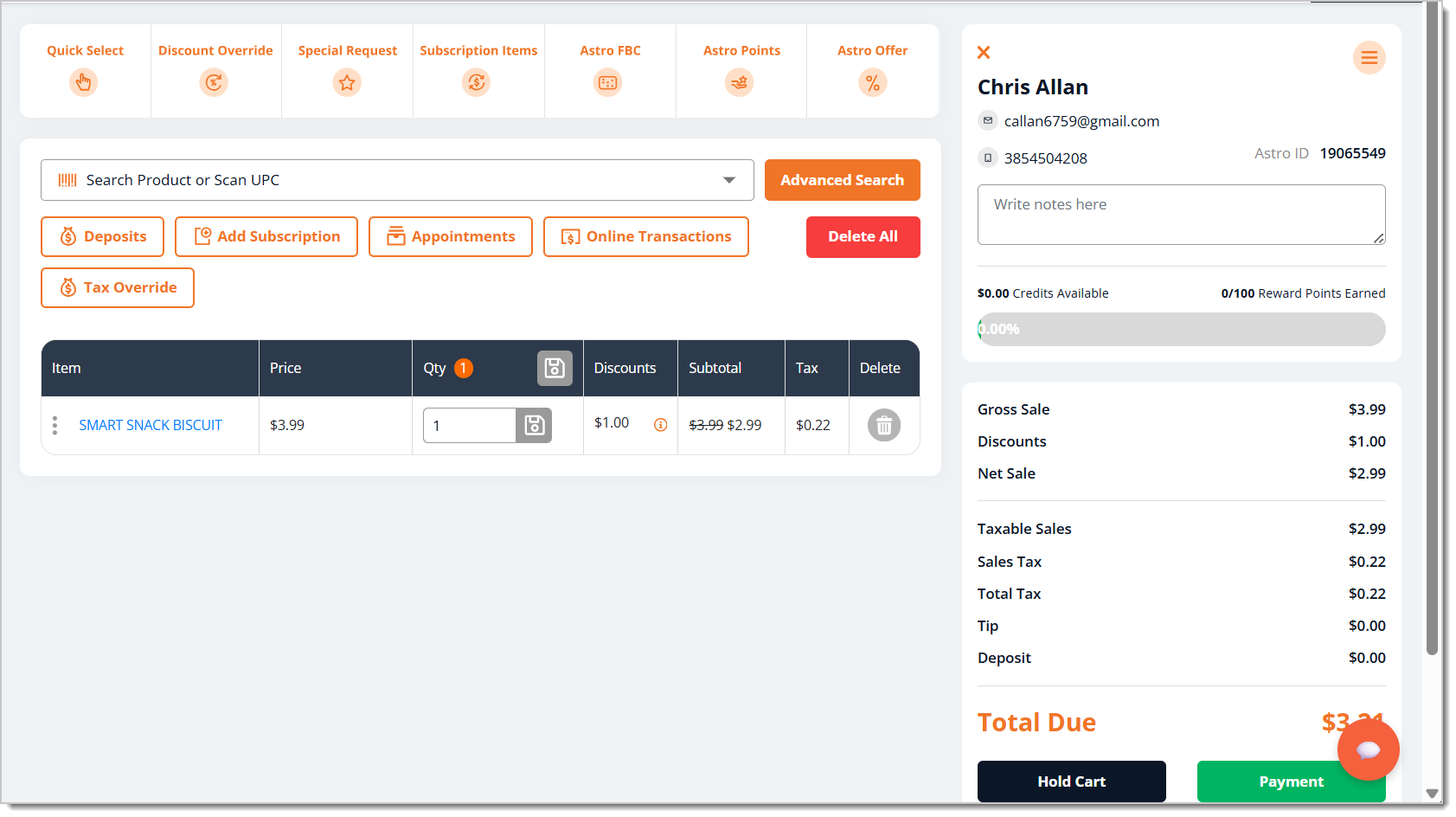Click Astro Offer percent icon
1456x817 pixels.
pyautogui.click(x=873, y=82)
